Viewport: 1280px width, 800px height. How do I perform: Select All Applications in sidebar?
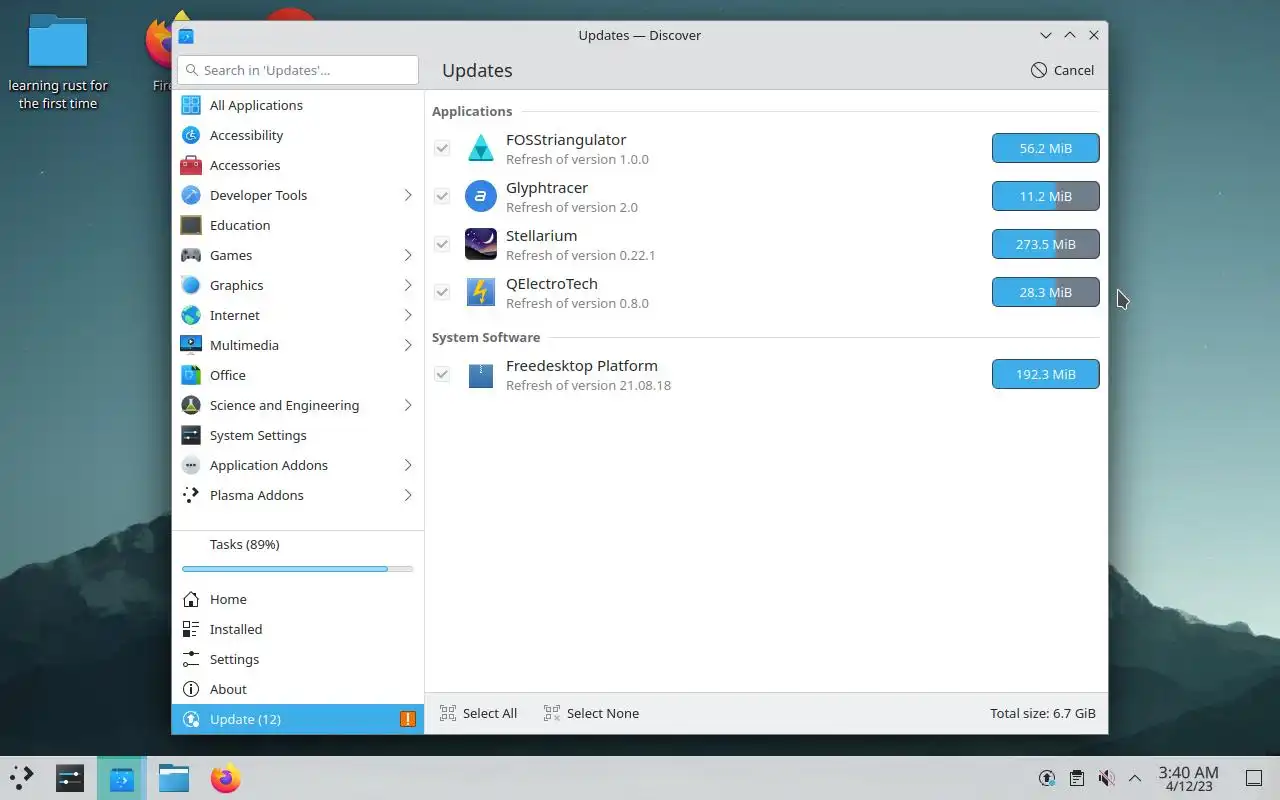298,105
